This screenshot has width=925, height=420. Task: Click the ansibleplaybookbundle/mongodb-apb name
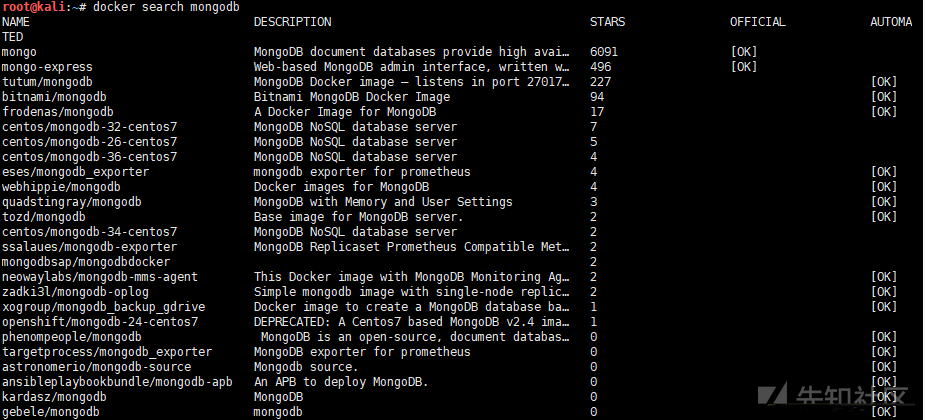pyautogui.click(x=117, y=382)
